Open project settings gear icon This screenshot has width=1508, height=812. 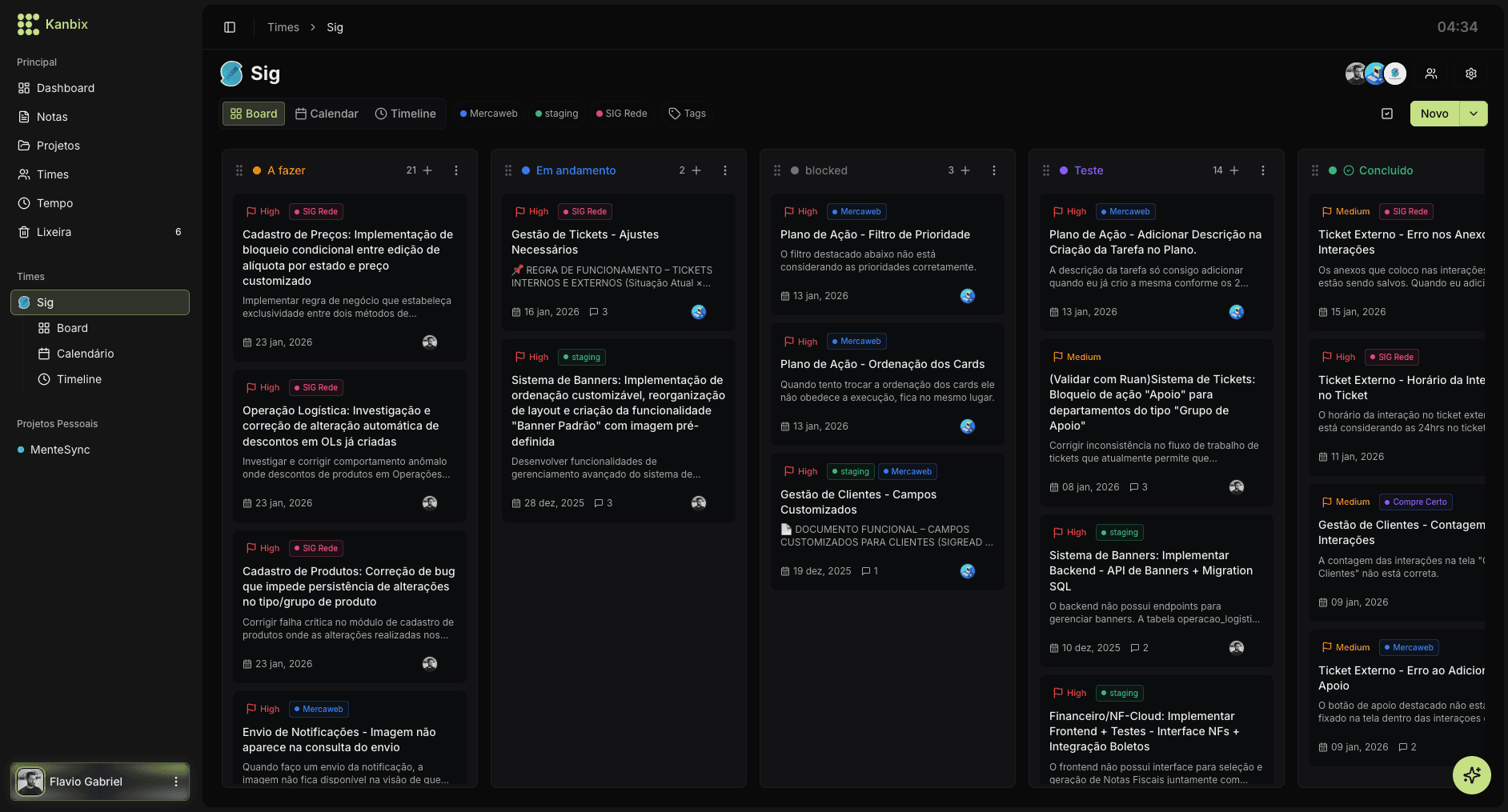1470,74
